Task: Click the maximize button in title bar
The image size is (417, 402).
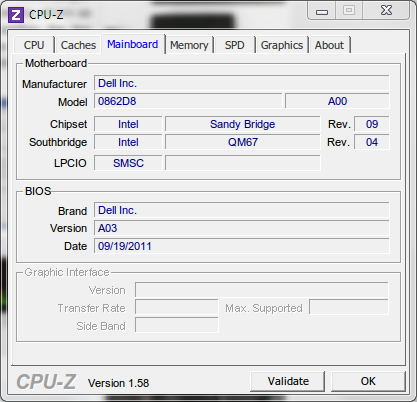Action: coord(349,11)
